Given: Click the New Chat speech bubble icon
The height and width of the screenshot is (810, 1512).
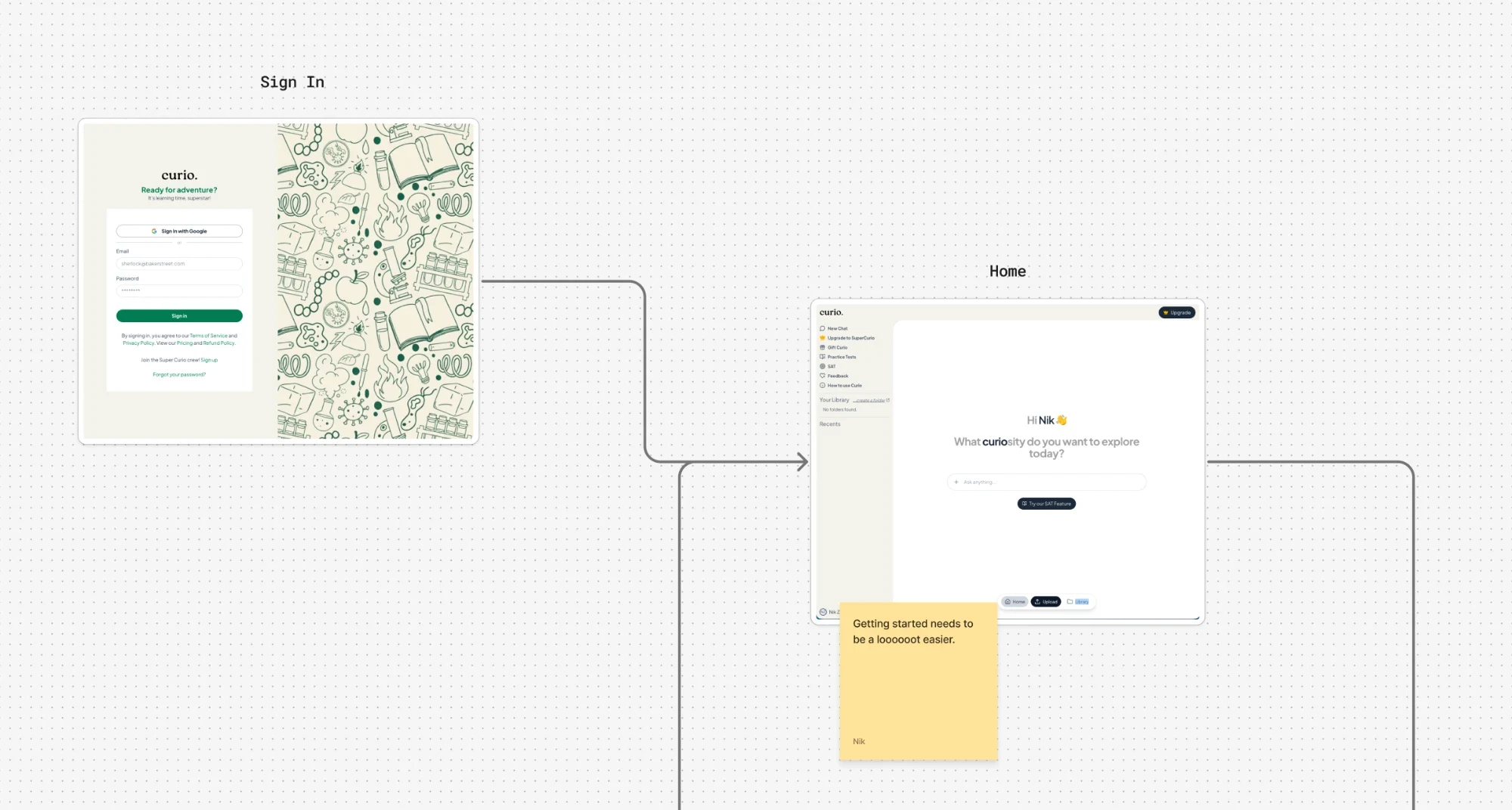Looking at the screenshot, I should [823, 328].
